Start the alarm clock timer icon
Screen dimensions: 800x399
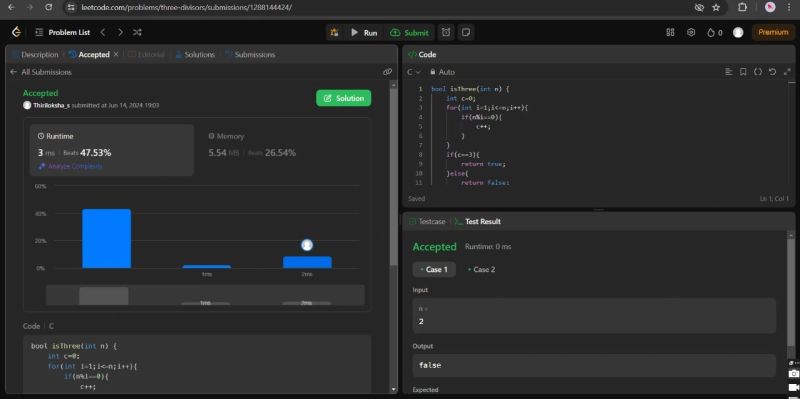(x=446, y=32)
